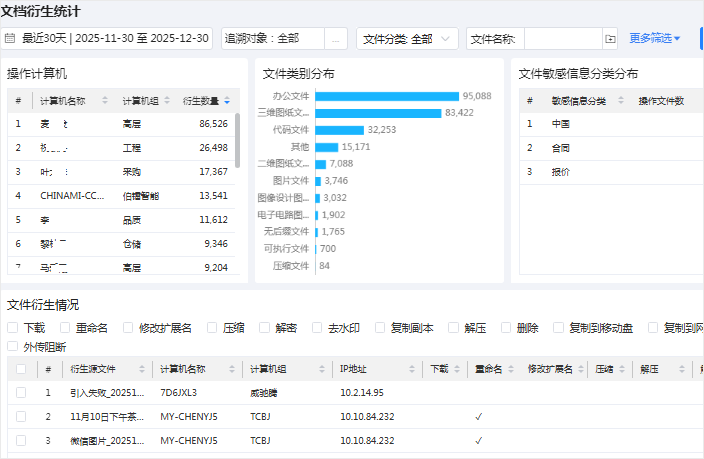Enable the 删除 filter checkbox
Image resolution: width=704 pixels, height=459 pixels.
tap(506, 327)
